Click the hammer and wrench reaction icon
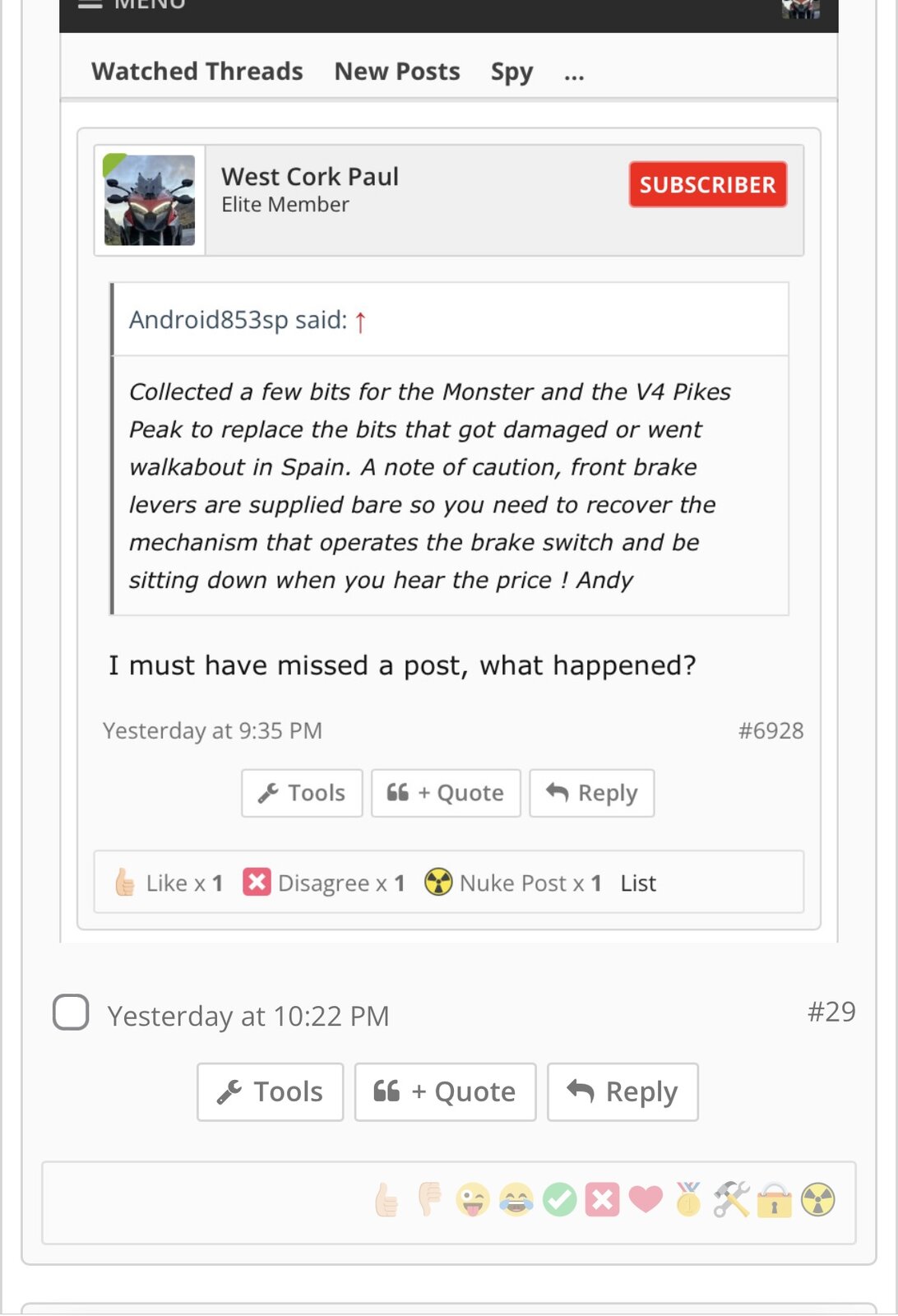The image size is (898, 1316). tap(732, 1200)
